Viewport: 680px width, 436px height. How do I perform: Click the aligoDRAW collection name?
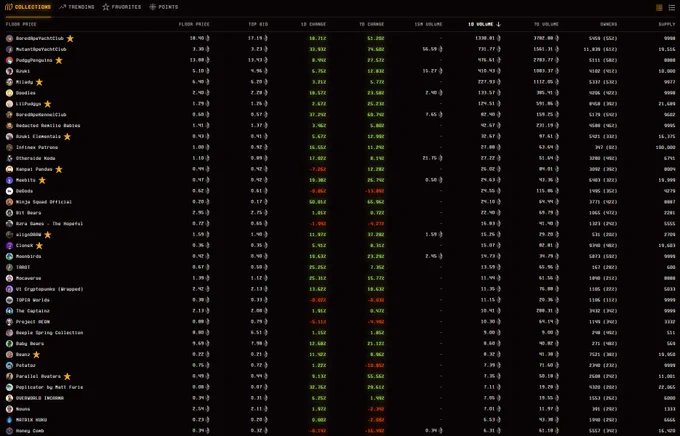tap(29, 235)
